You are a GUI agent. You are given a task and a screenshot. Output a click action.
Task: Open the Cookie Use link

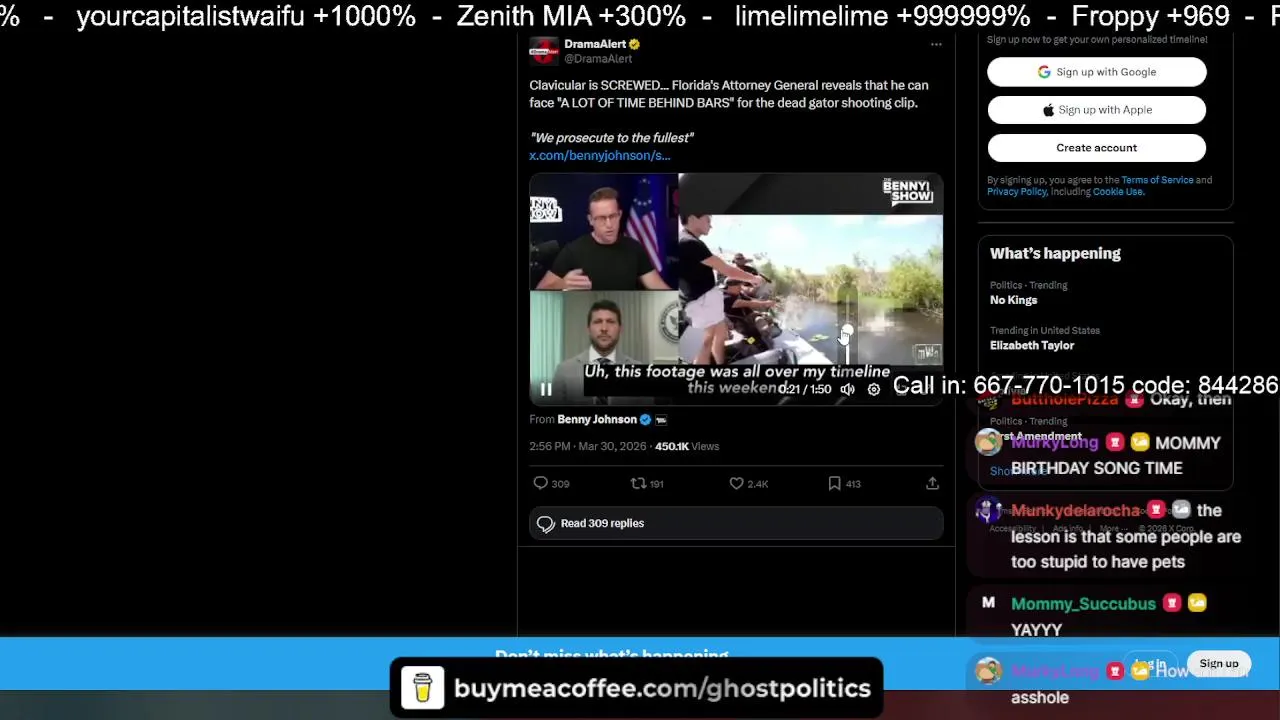coord(1117,192)
